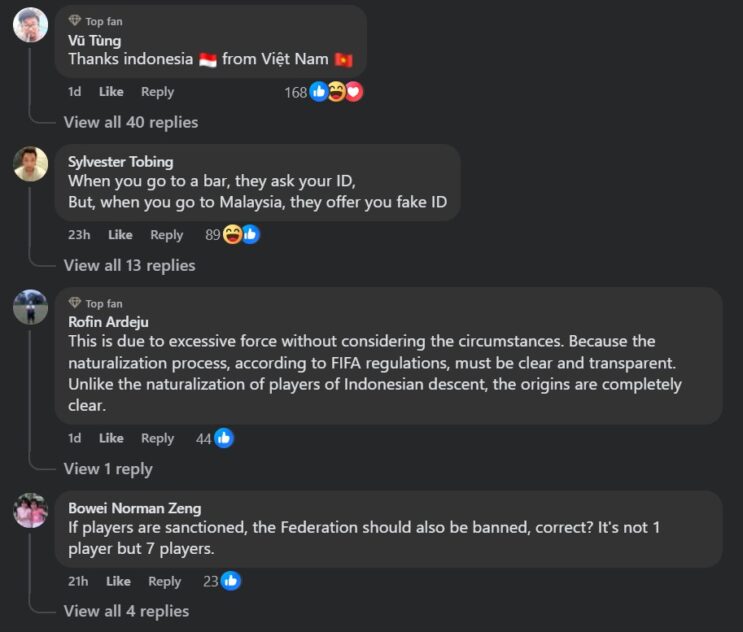Image resolution: width=743 pixels, height=632 pixels.
Task: Click Bowei Norman Zeng's profile photo
Action: pos(30,510)
